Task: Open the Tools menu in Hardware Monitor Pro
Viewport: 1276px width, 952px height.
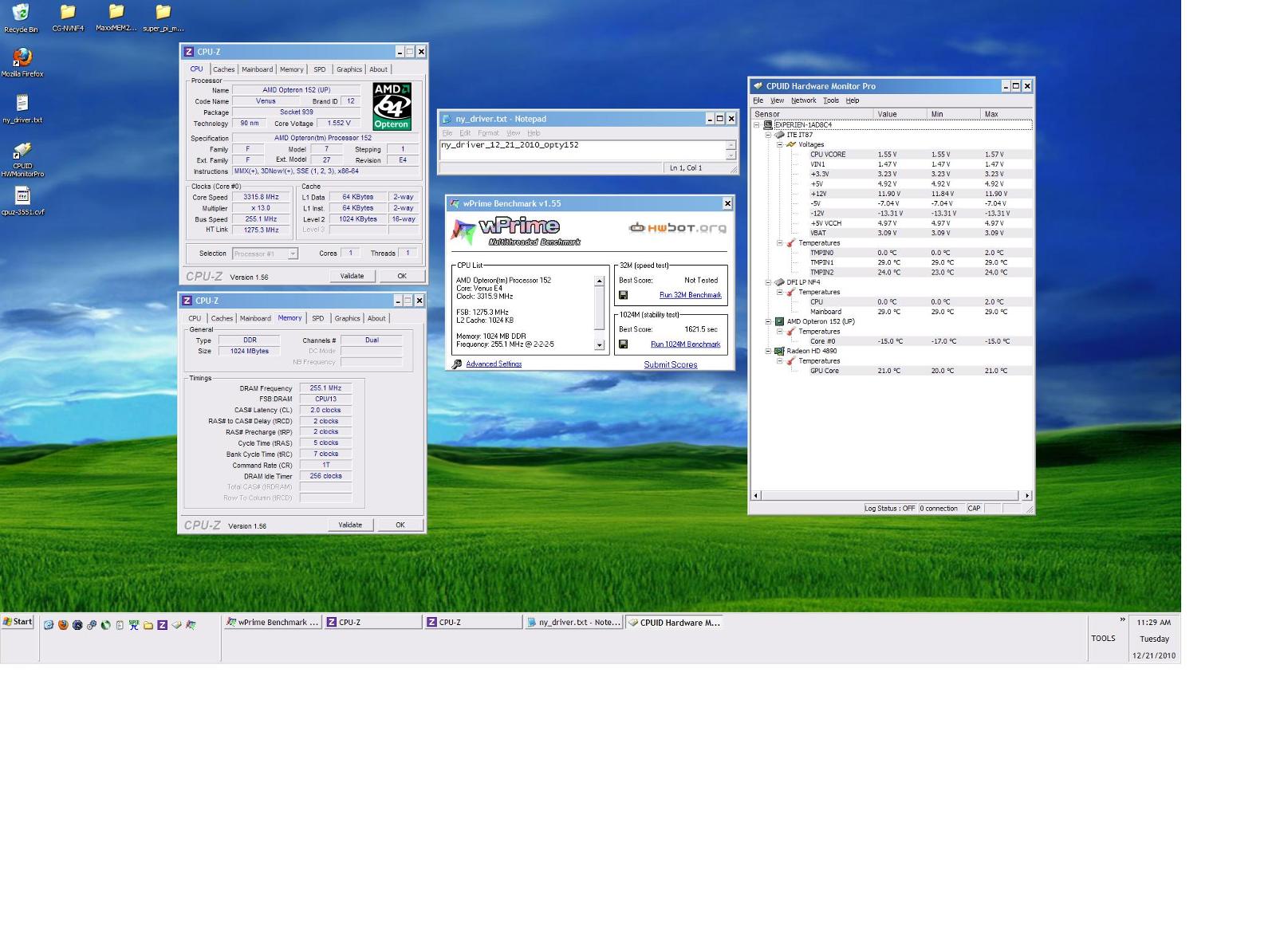Action: pyautogui.click(x=831, y=100)
